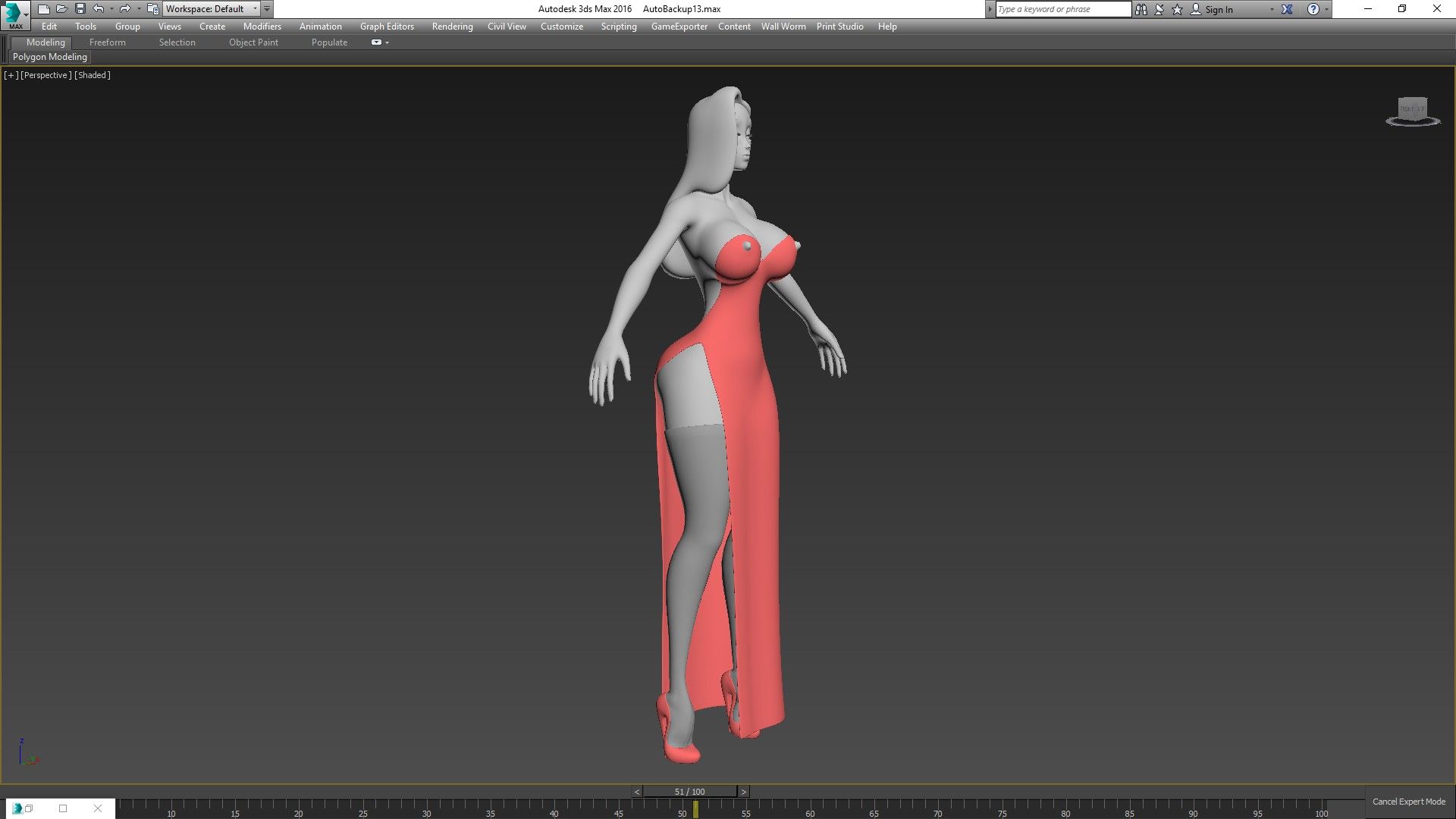Click the Cancel Expert Mode button
Screen dimensions: 1456x819
tap(1408, 802)
